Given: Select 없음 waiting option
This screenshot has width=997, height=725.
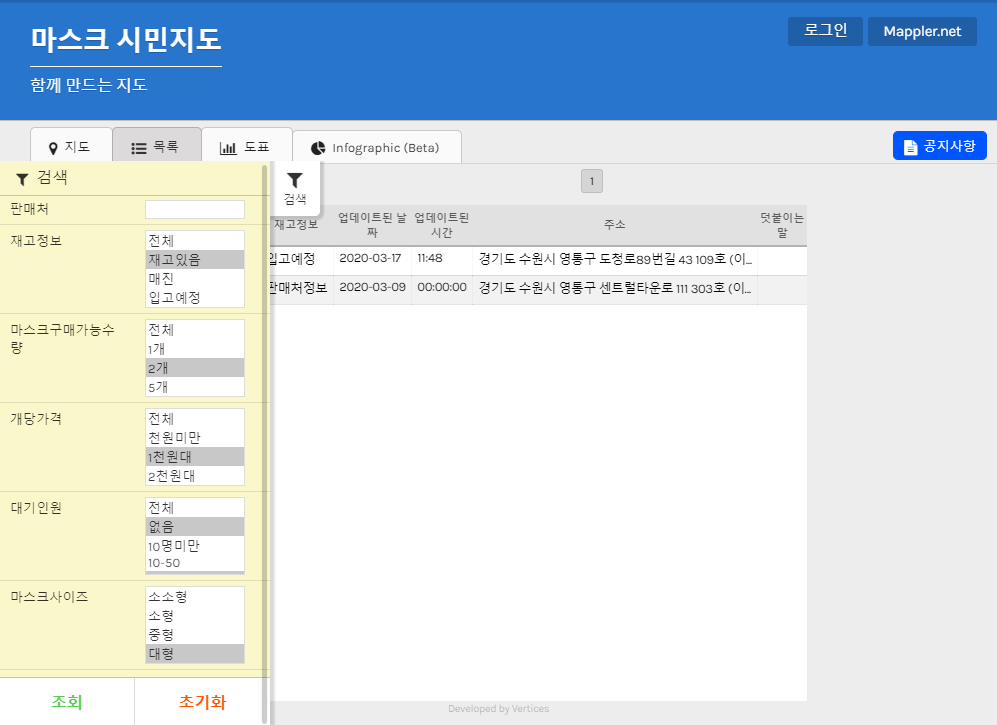Looking at the screenshot, I should [x=195, y=527].
